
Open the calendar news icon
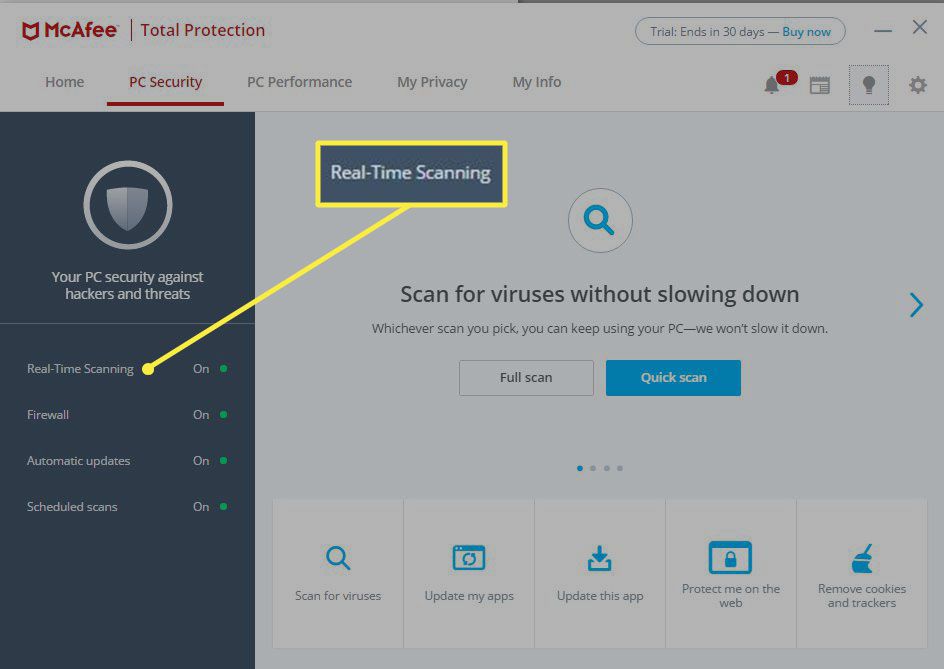click(x=820, y=85)
